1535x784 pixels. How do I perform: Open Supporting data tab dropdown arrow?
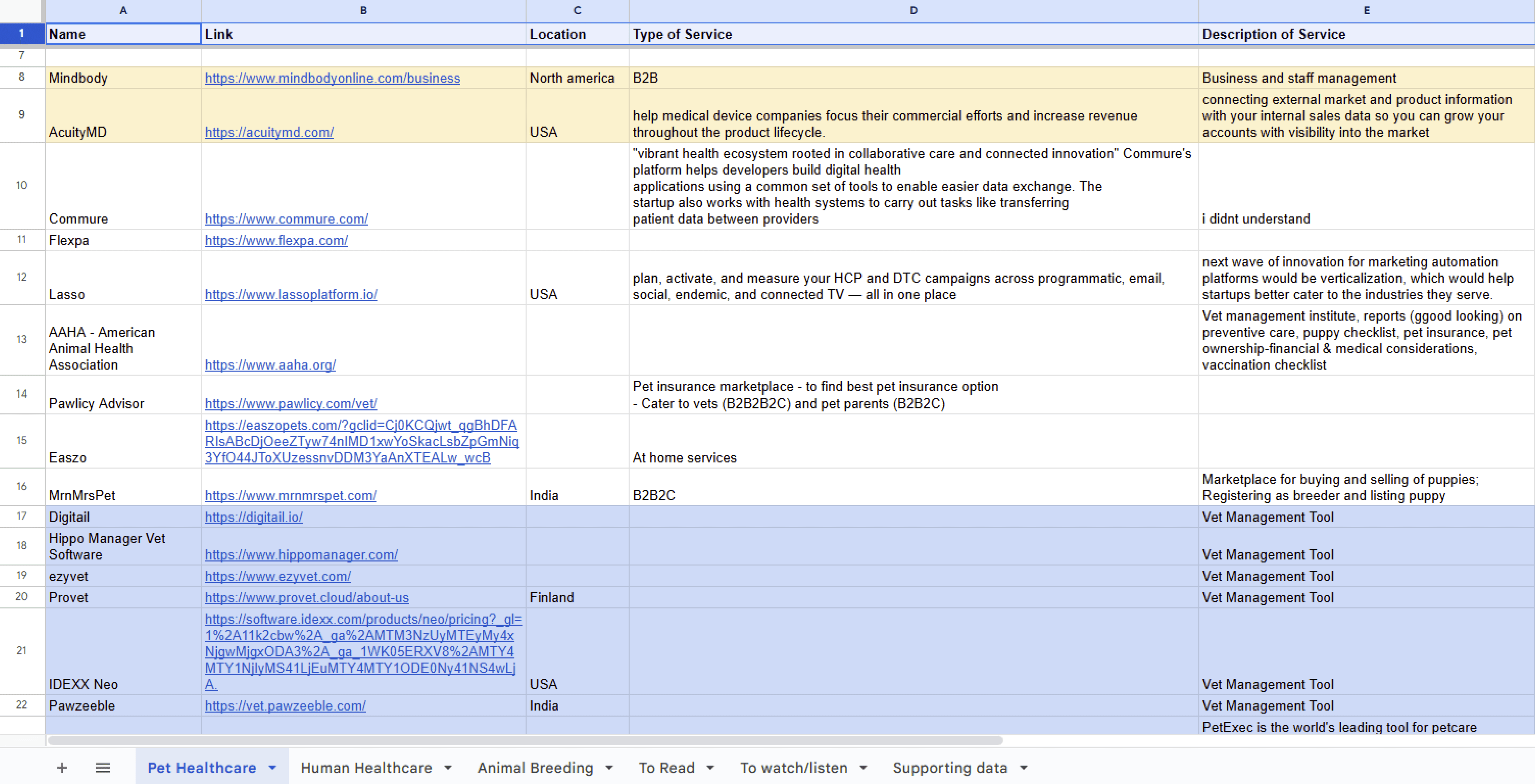pyautogui.click(x=1023, y=767)
